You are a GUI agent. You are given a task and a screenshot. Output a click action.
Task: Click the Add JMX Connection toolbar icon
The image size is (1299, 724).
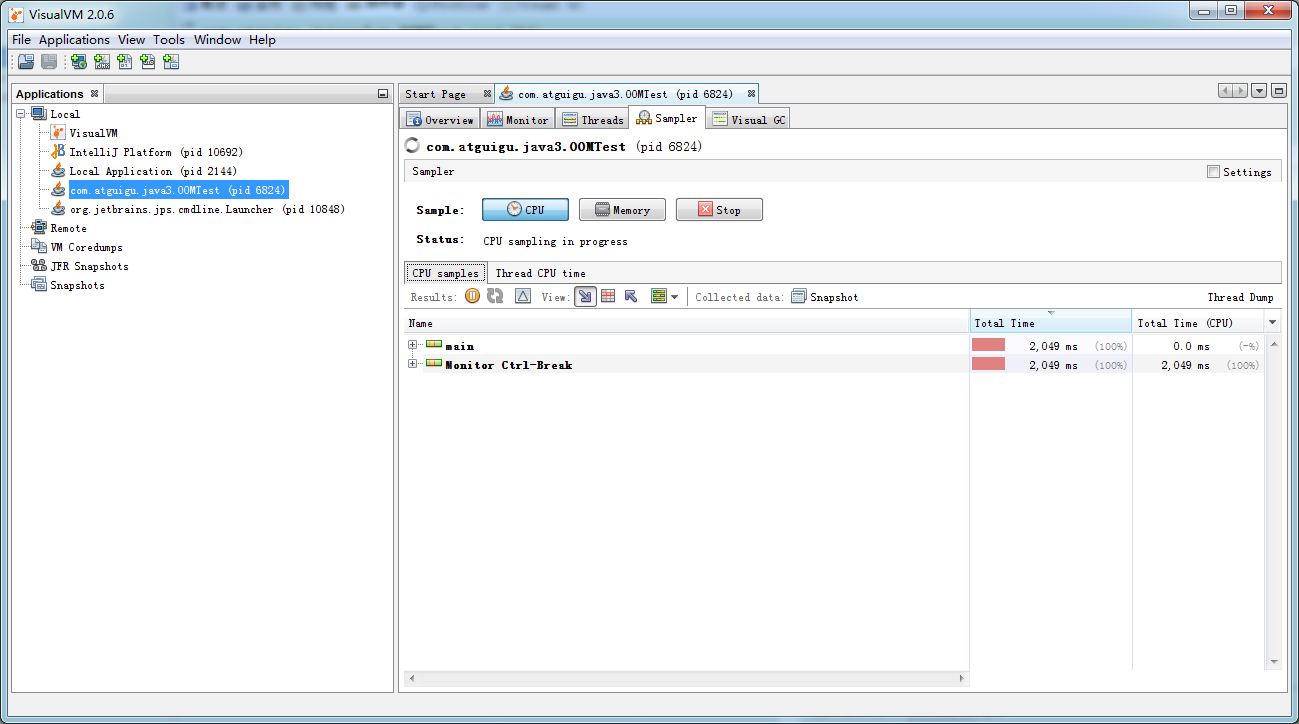coord(102,62)
